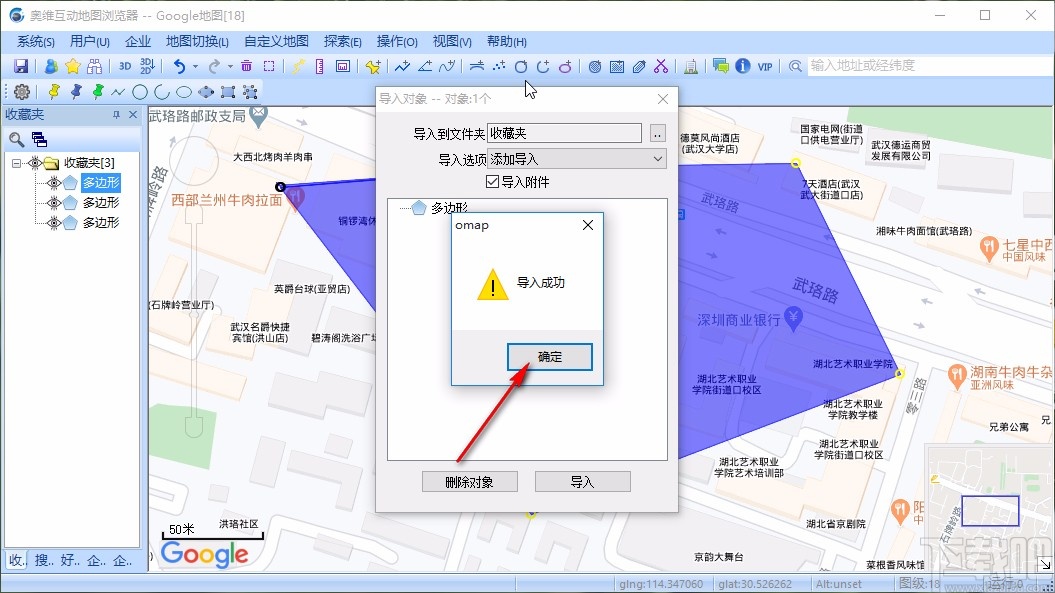Click the undo icon
The height and width of the screenshot is (593, 1055).
coord(179,65)
